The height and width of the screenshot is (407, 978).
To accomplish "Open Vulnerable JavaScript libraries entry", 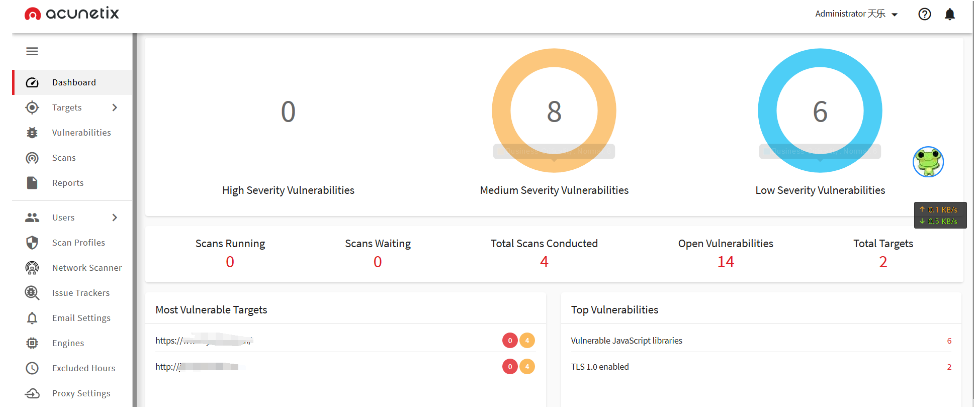I will coord(626,341).
